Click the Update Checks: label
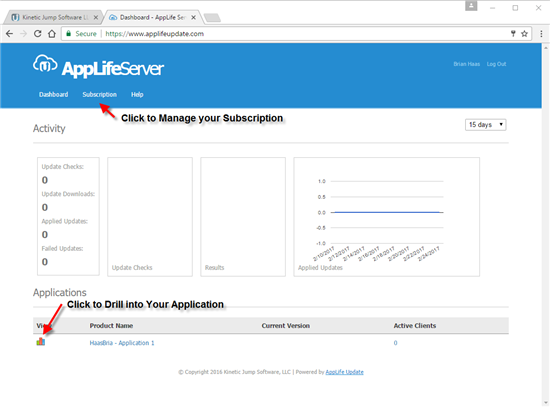Viewport: 550px width, 407px height. tap(62, 166)
